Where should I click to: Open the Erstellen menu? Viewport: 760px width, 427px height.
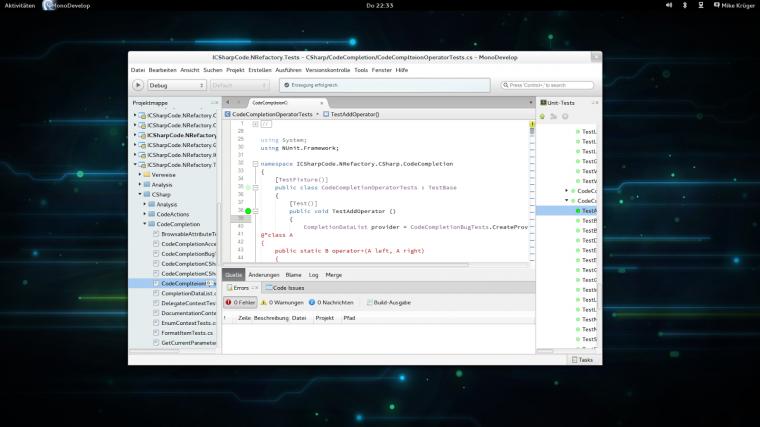260,70
